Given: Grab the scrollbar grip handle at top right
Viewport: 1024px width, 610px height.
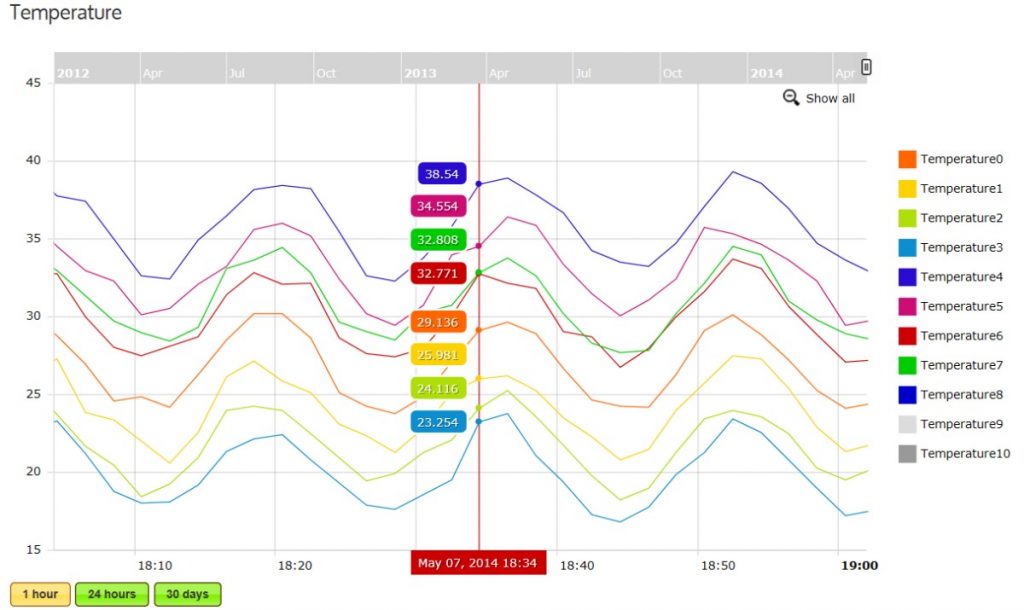Looking at the screenshot, I should click(x=866, y=67).
